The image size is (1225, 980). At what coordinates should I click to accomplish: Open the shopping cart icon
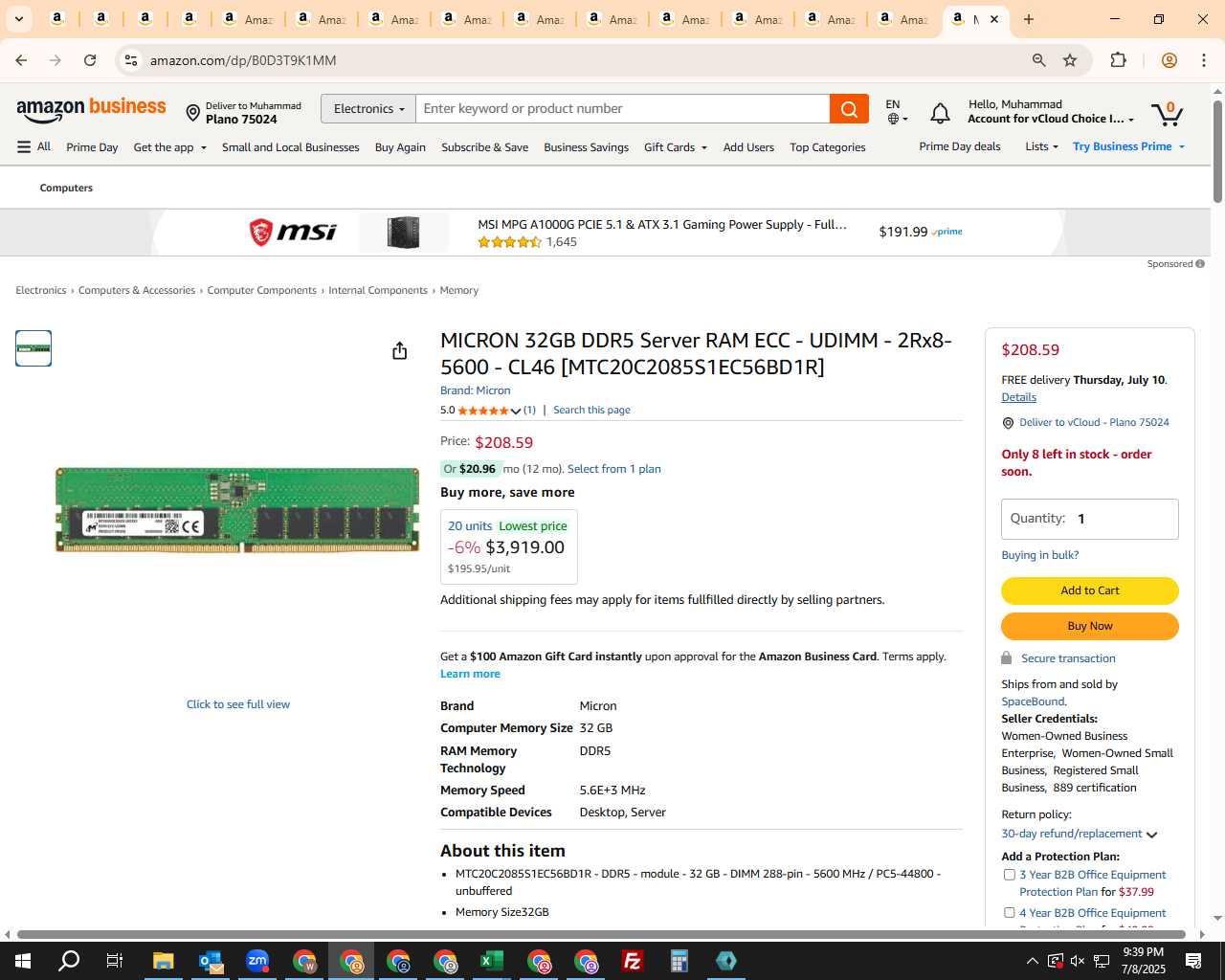(x=1167, y=113)
